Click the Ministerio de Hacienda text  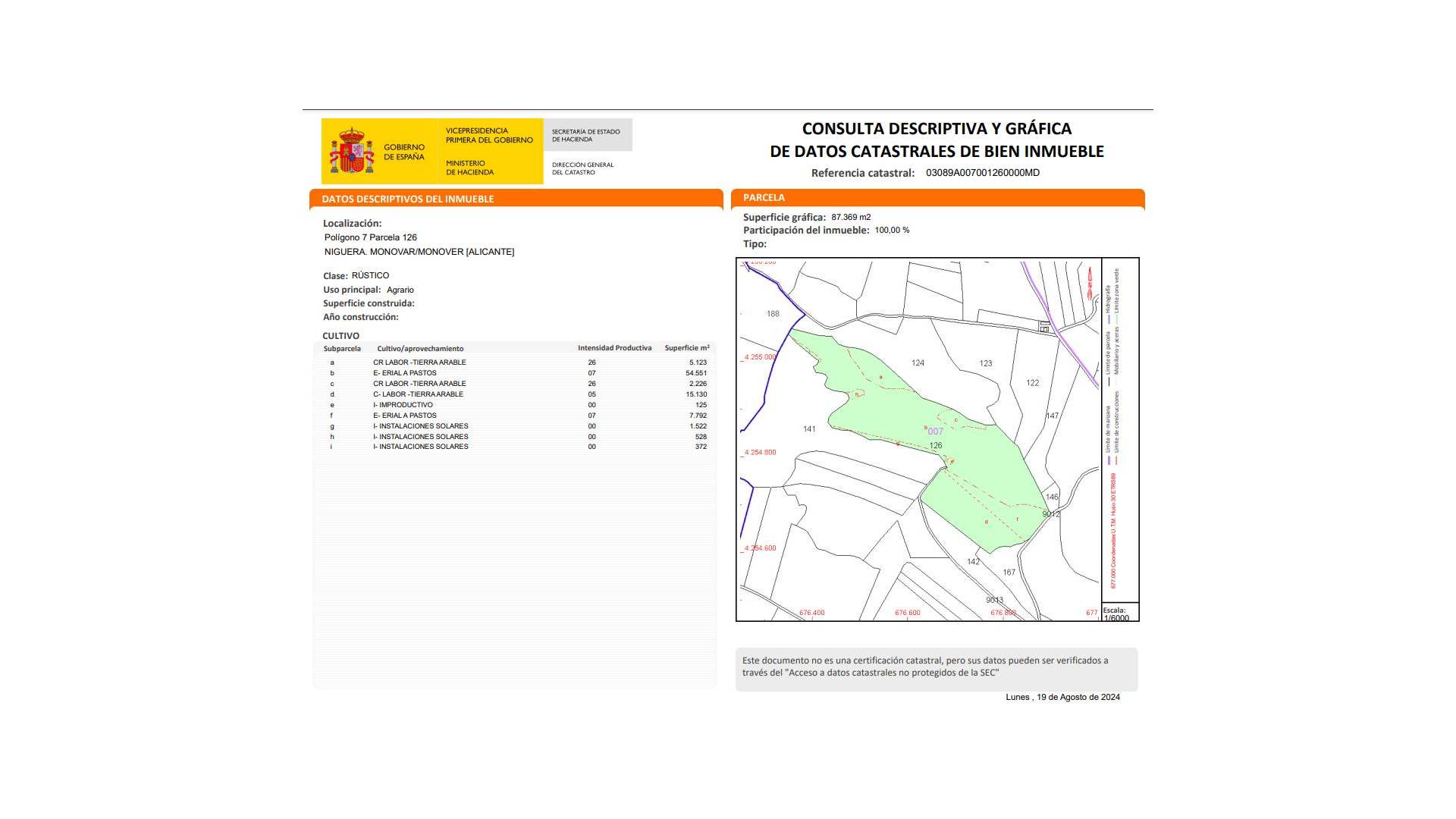469,168
